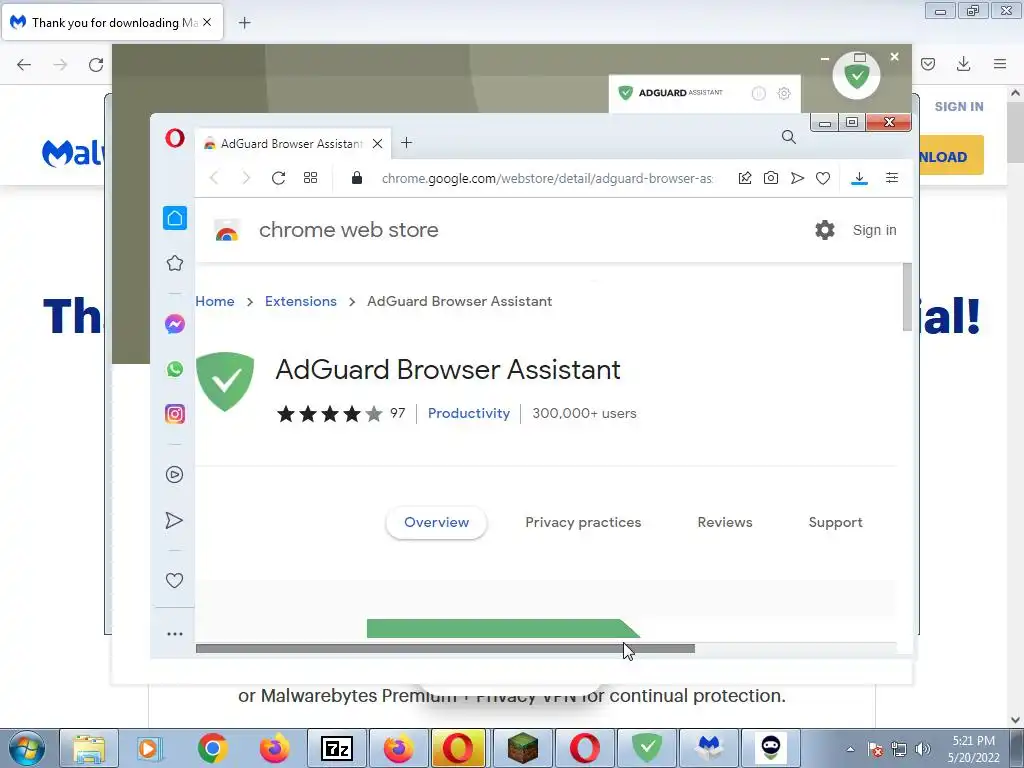Open Opera Speed Dial grid icon
This screenshot has height=768, width=1024.
click(x=310, y=178)
